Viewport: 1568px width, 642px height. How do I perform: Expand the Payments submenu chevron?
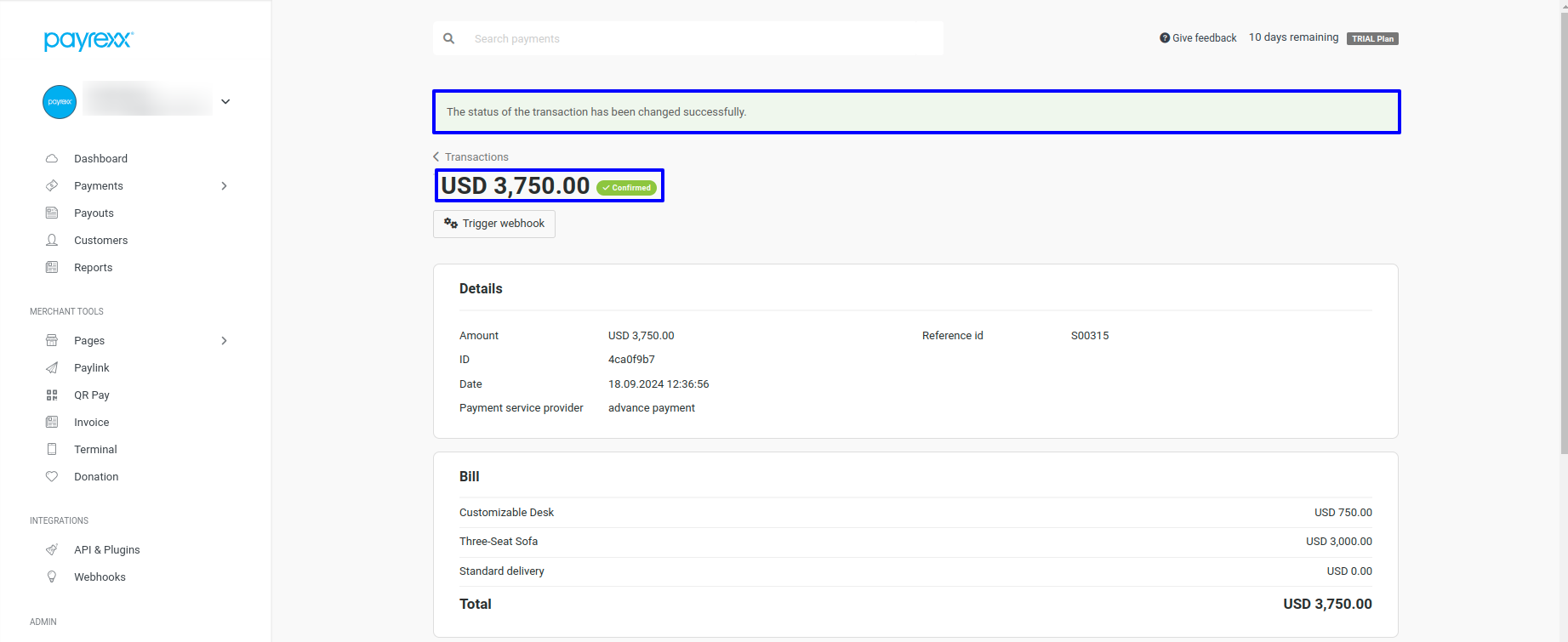[x=224, y=185]
